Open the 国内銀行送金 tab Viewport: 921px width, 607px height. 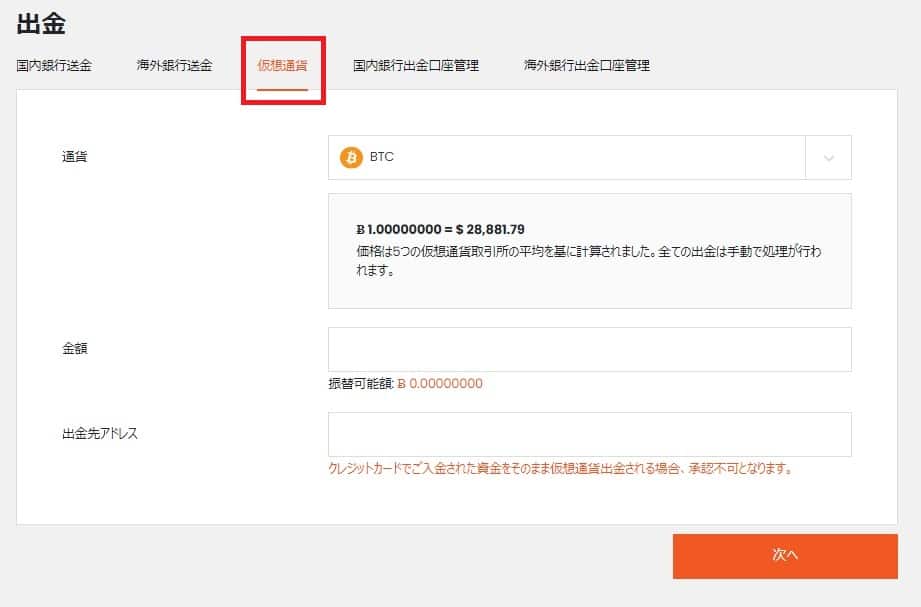point(53,65)
